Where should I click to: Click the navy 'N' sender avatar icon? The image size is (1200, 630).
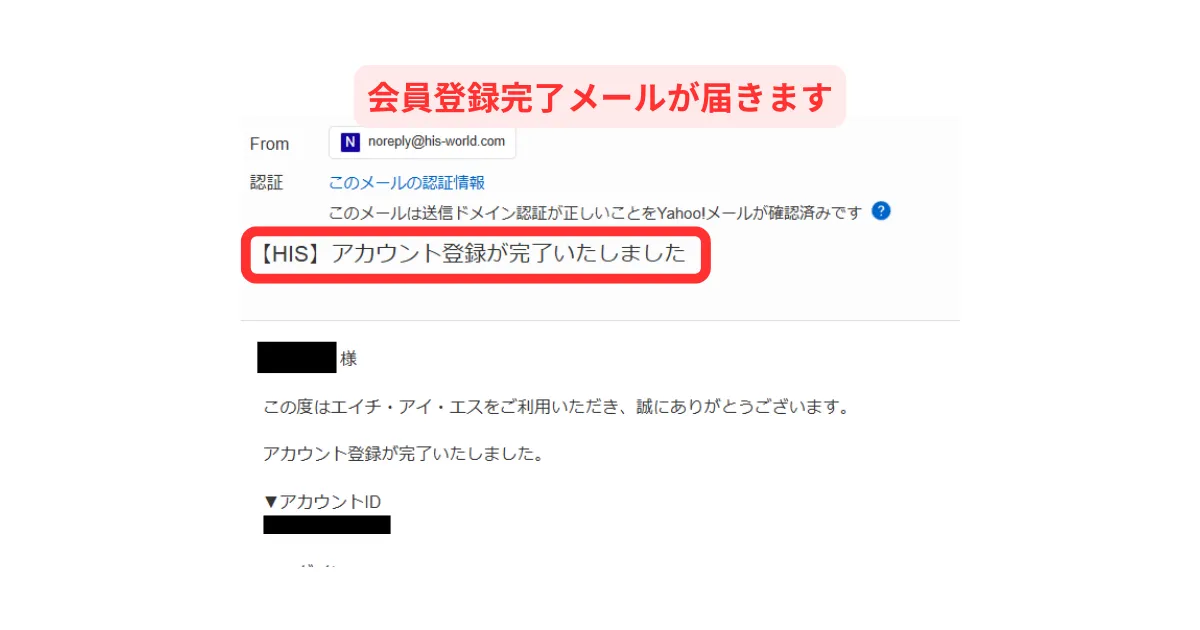tap(350, 142)
